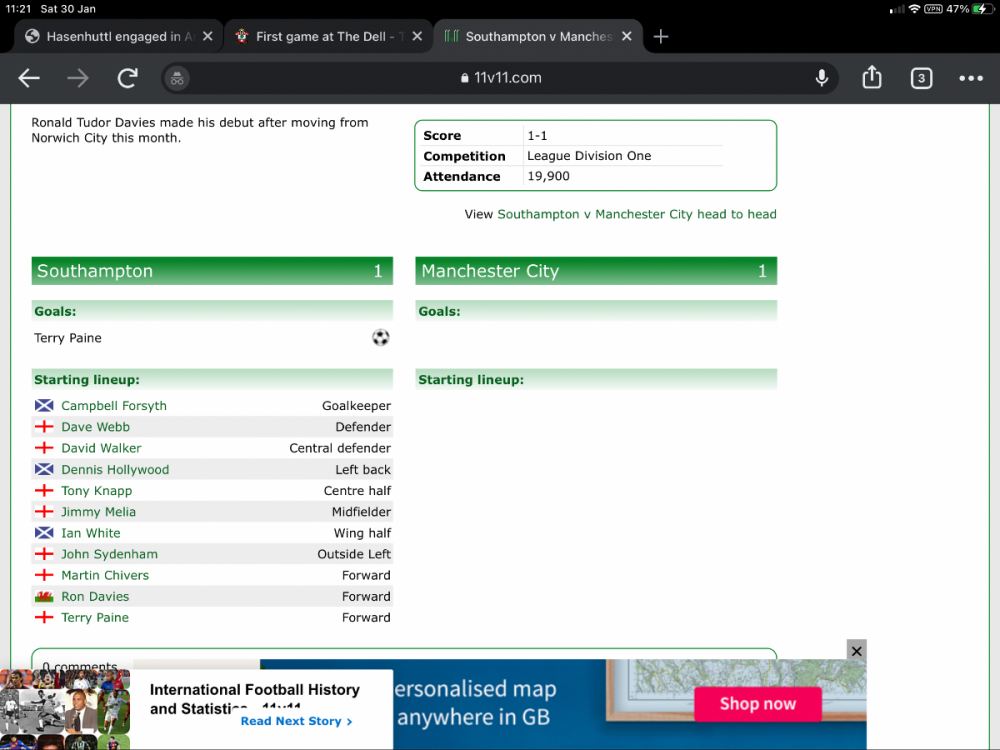Open the three-dot browser menu
The width and height of the screenshot is (1000, 750).
(971, 78)
